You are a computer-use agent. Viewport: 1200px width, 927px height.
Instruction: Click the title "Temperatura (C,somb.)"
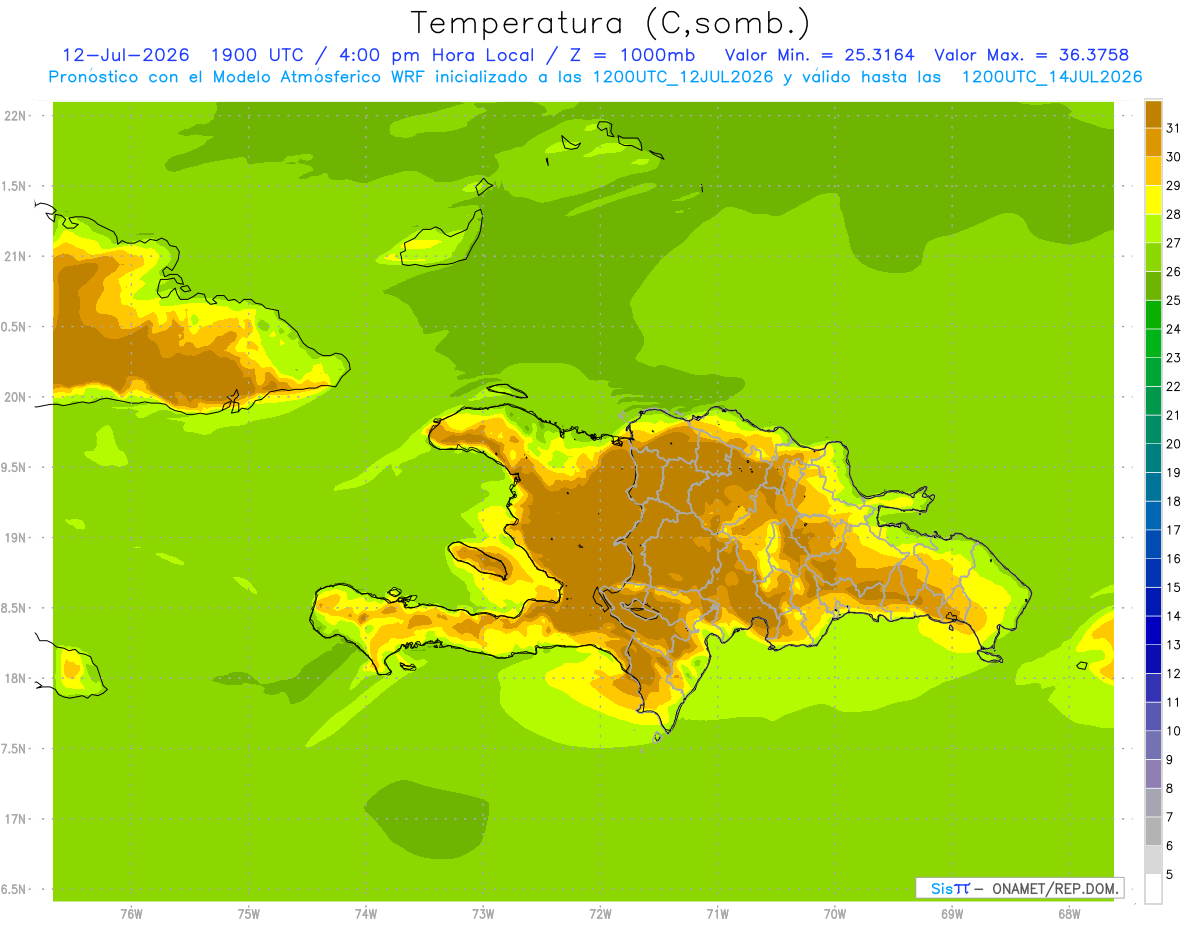(x=611, y=23)
